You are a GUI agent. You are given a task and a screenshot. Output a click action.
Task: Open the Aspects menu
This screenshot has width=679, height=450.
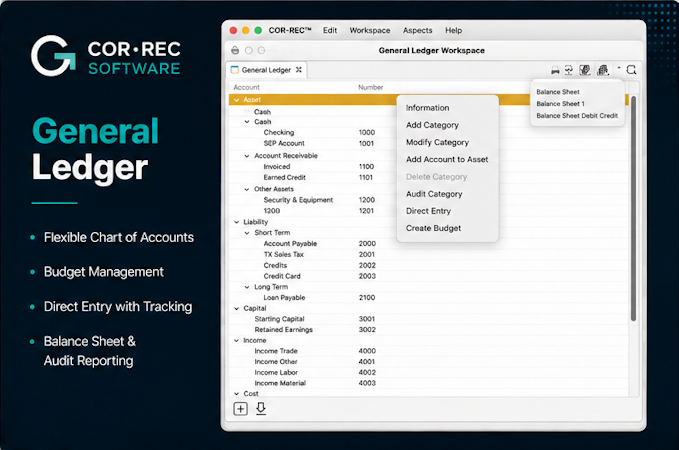tap(417, 30)
